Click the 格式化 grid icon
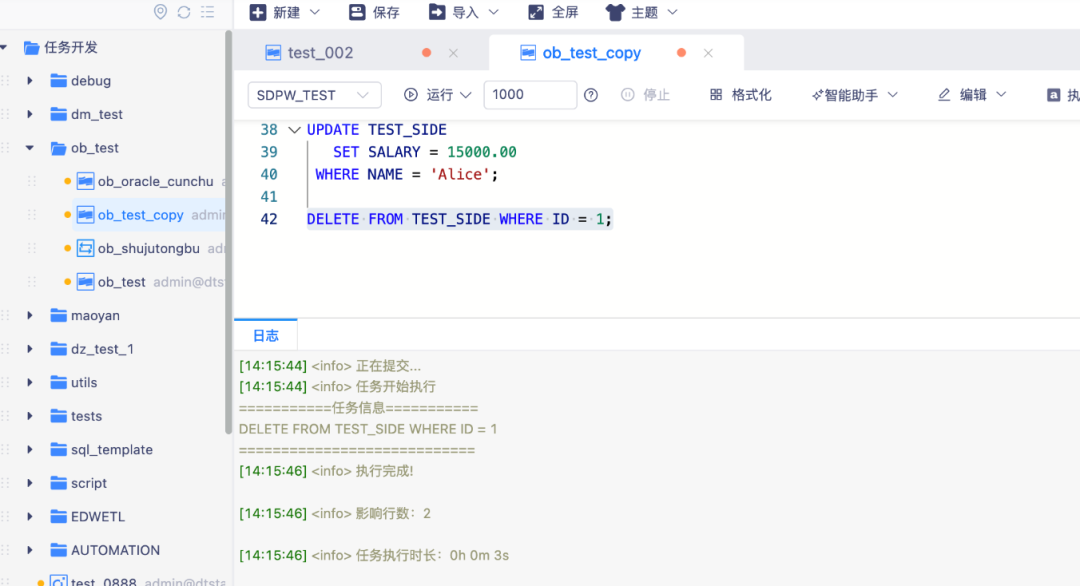 [716, 95]
